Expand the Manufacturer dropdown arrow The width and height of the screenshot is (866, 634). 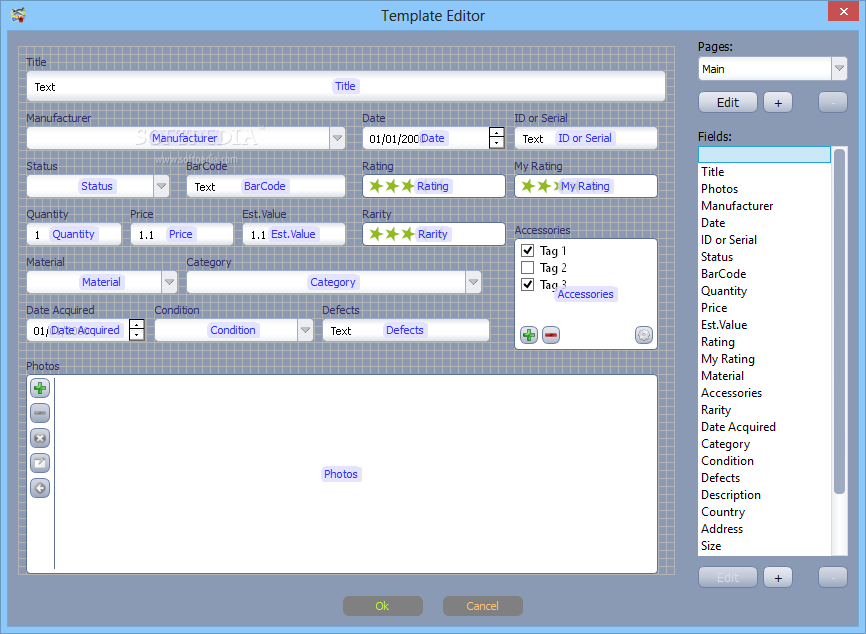(337, 138)
